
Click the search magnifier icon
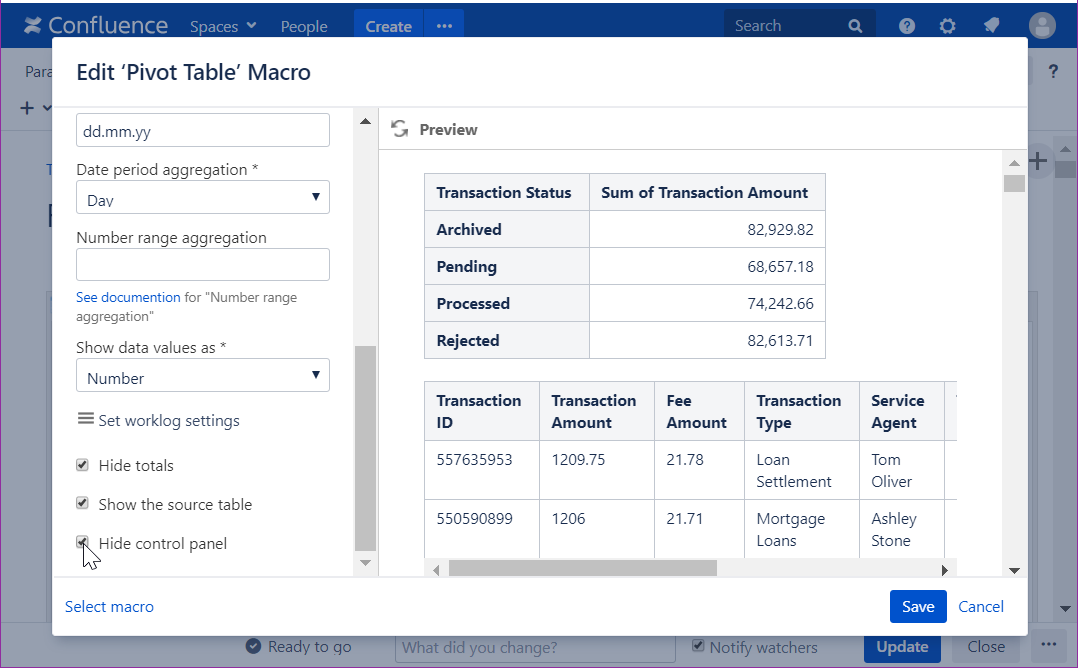[x=855, y=26]
